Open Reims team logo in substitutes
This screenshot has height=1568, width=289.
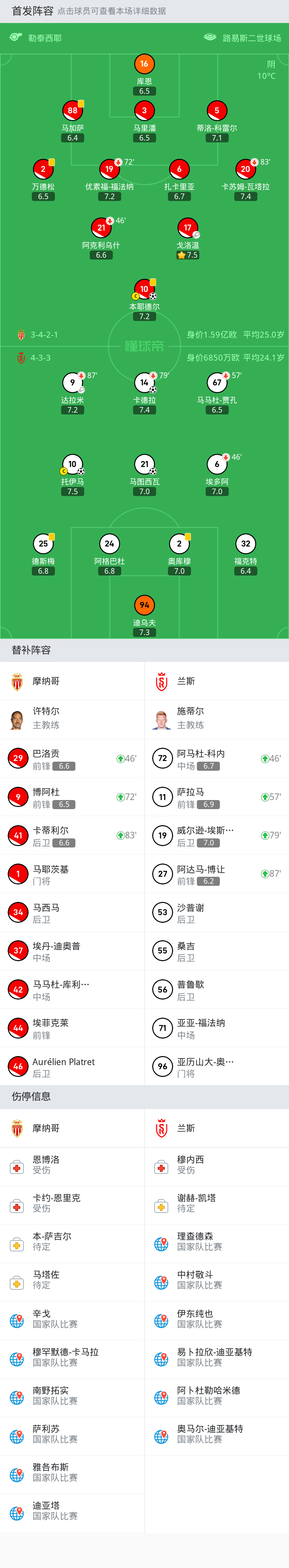click(162, 682)
